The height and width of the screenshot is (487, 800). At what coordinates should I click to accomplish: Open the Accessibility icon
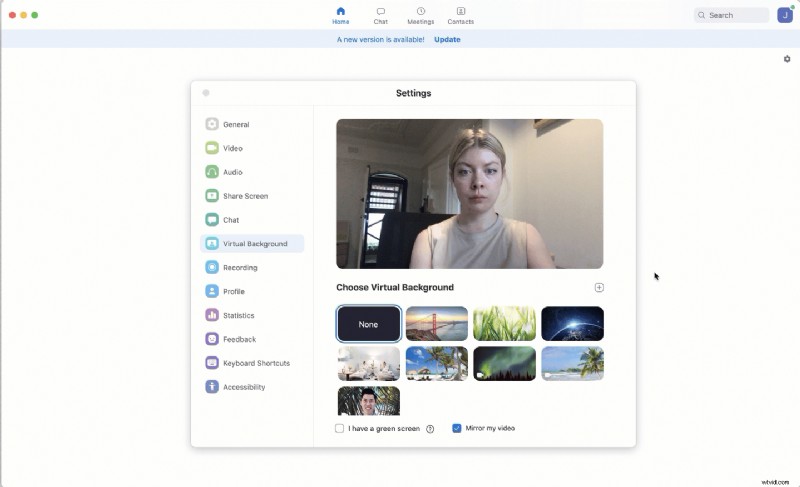point(212,387)
